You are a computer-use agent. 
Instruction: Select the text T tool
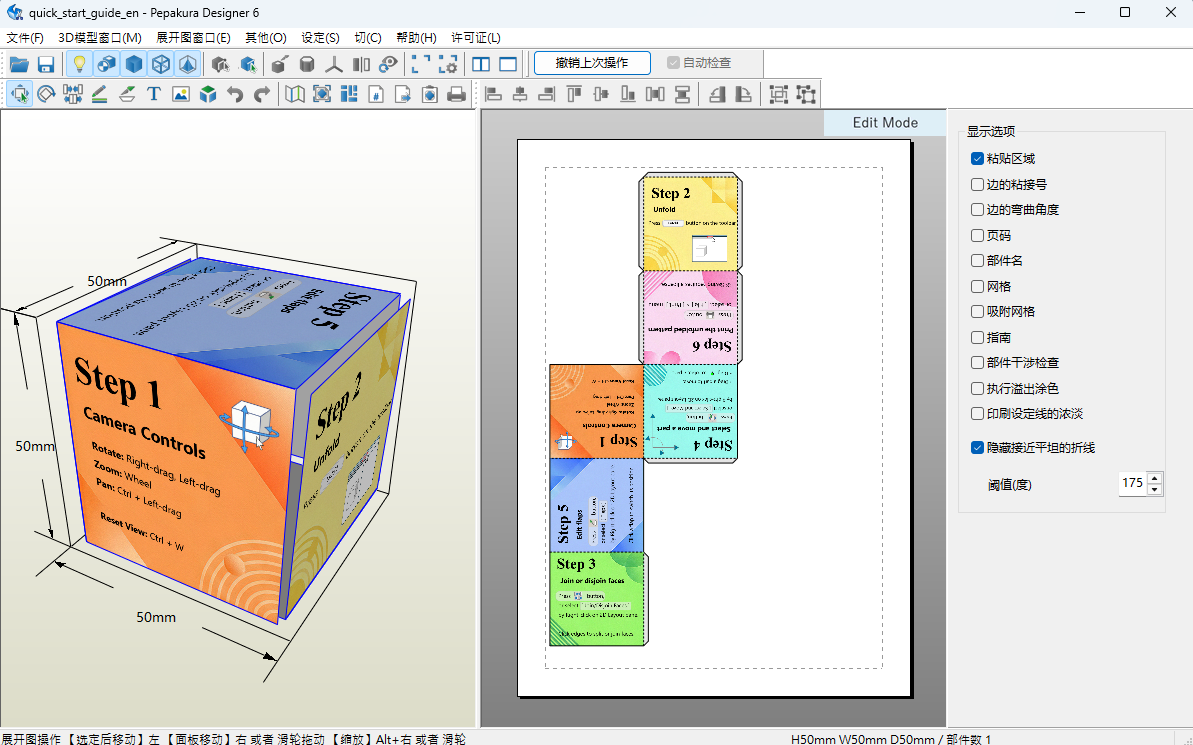[154, 94]
